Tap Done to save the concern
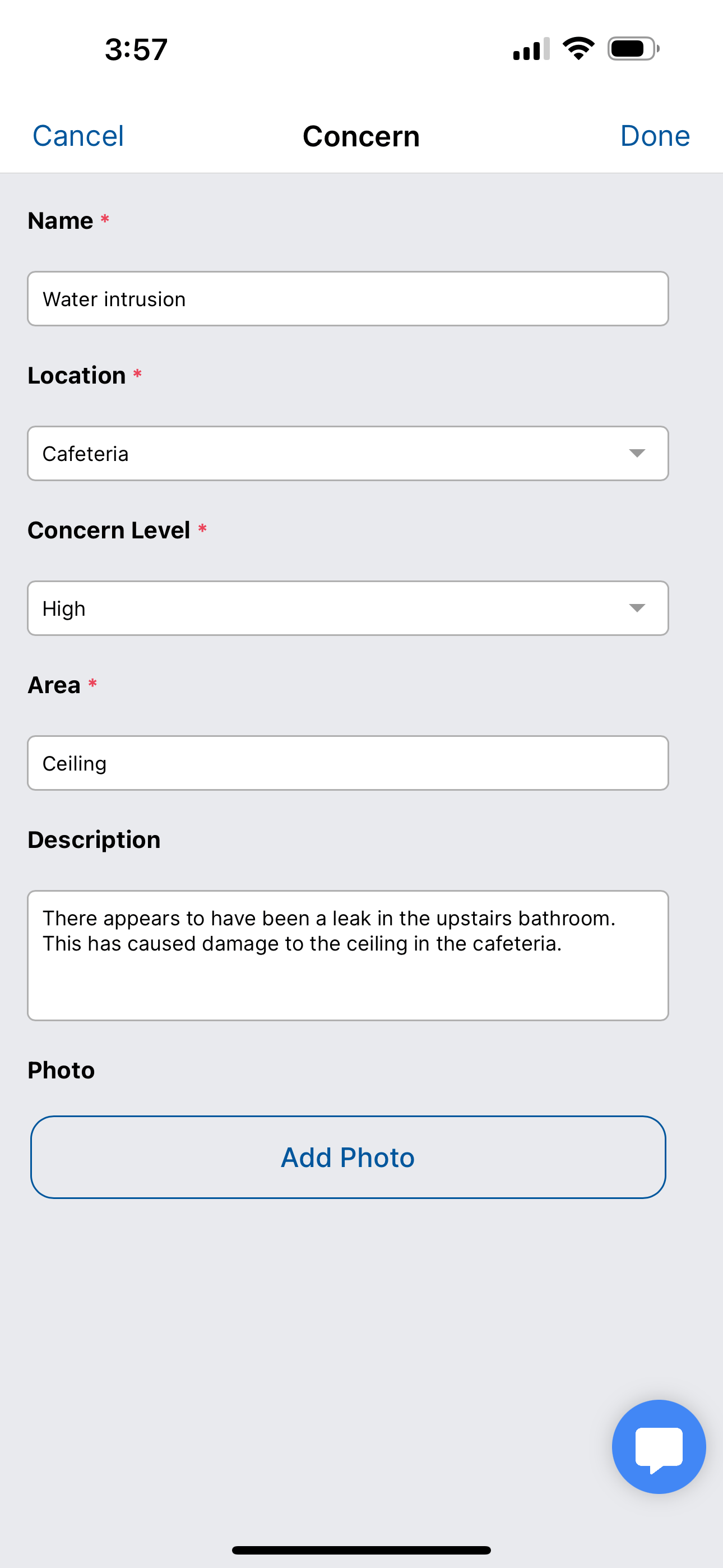The width and height of the screenshot is (723, 1568). (x=655, y=136)
